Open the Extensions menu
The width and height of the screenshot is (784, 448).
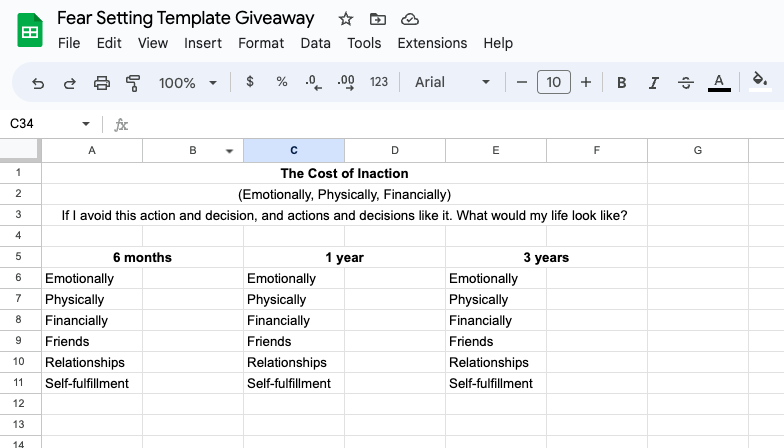pyautogui.click(x=432, y=43)
